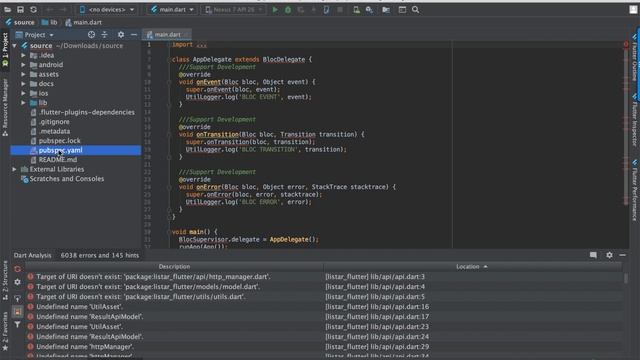Open the 2: Favorites side tab
640x360 pixels.
pos(5,331)
